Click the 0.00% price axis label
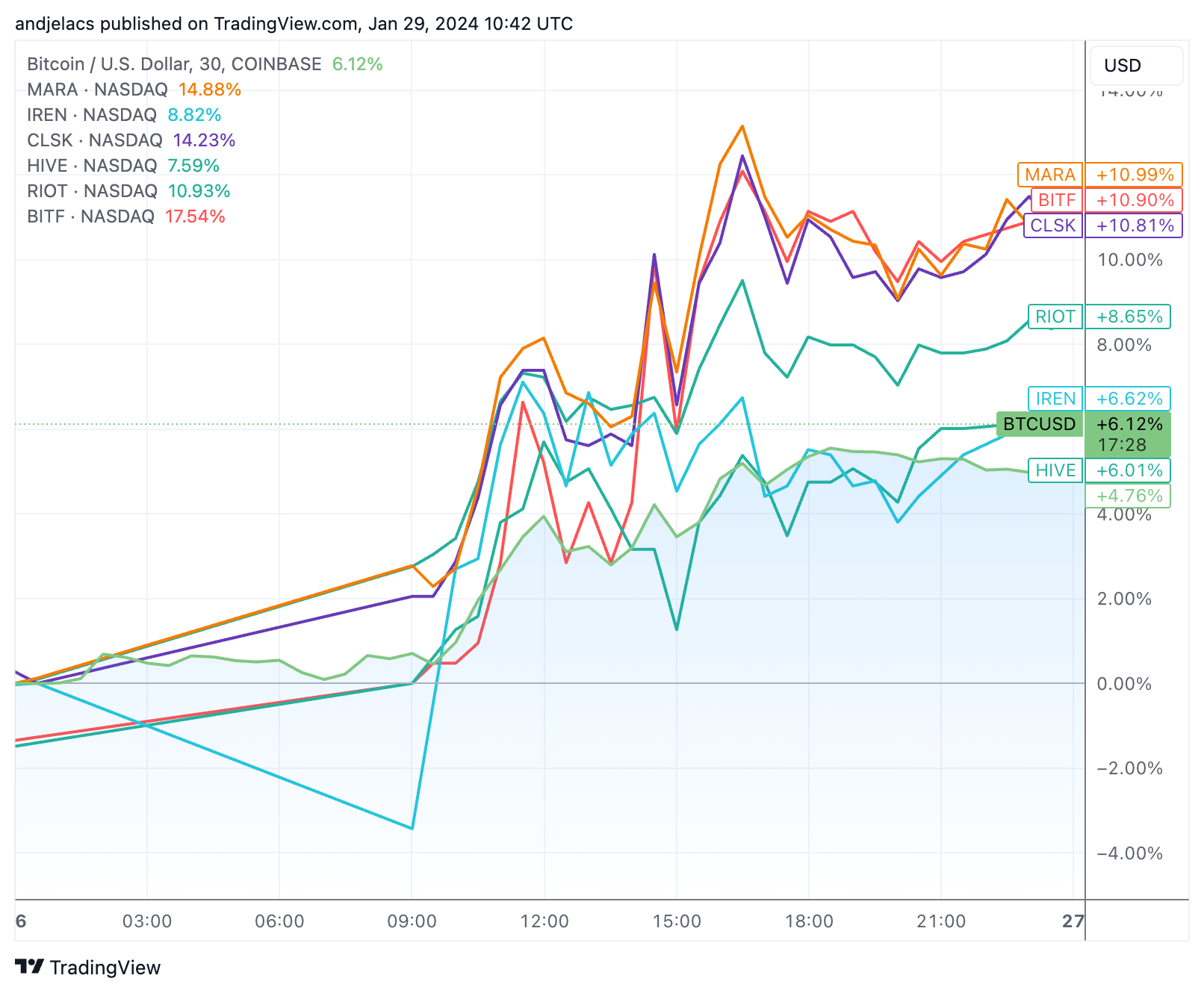 tap(1124, 684)
